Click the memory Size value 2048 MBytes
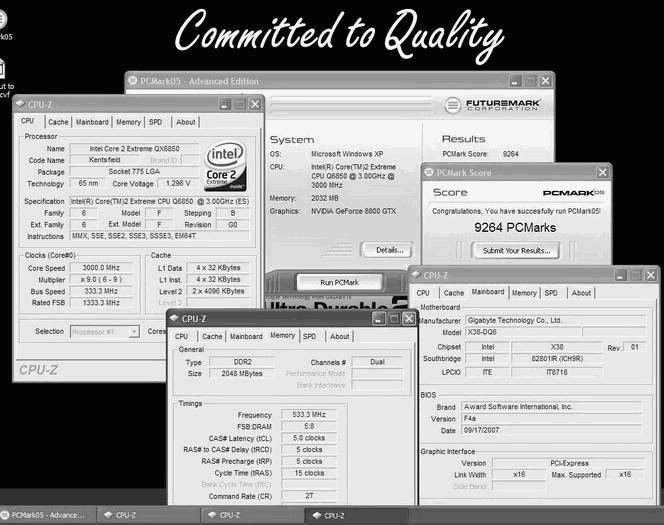Viewport: 664px width, 525px height. tap(242, 373)
